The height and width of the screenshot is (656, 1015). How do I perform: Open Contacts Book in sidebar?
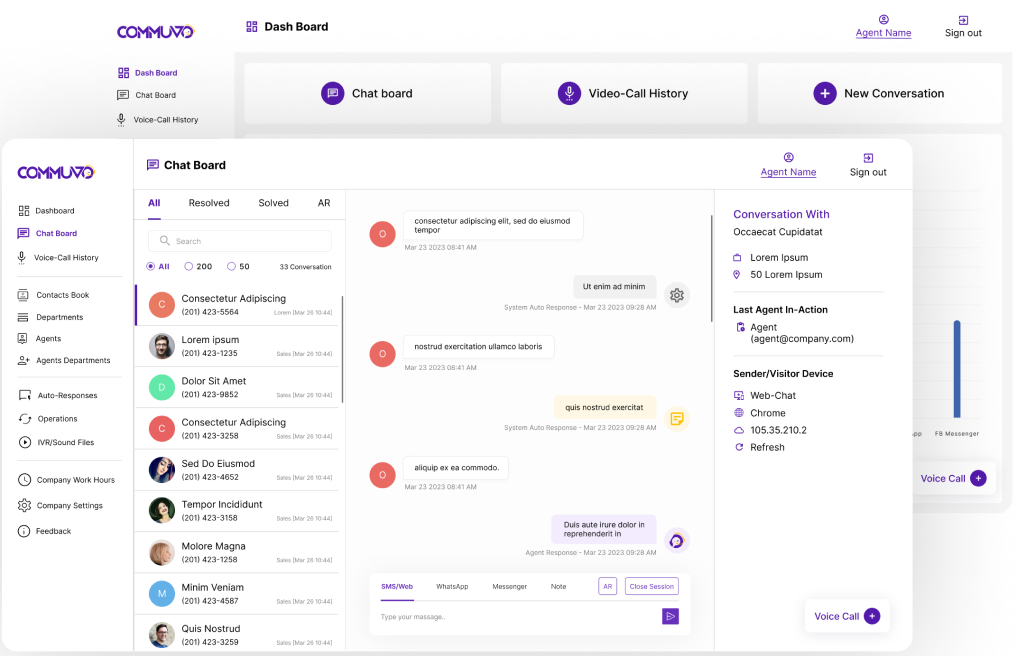click(62, 295)
